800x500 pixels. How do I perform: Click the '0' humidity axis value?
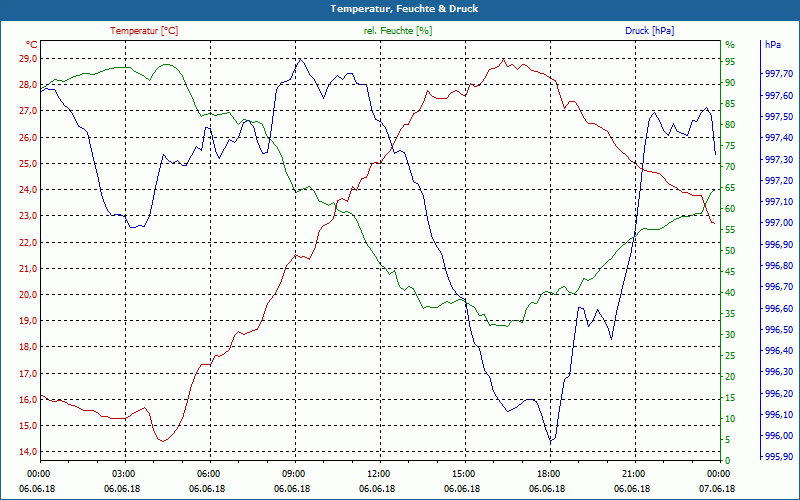click(728, 460)
